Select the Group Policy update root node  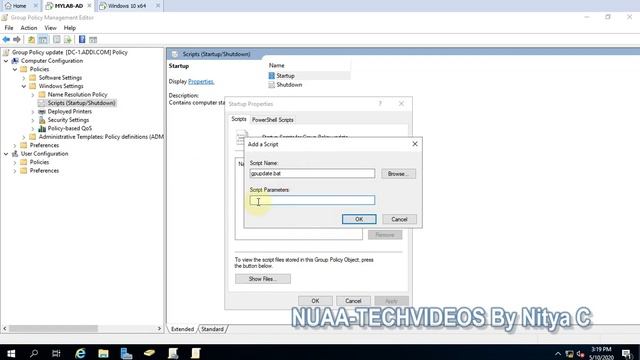pos(69,52)
